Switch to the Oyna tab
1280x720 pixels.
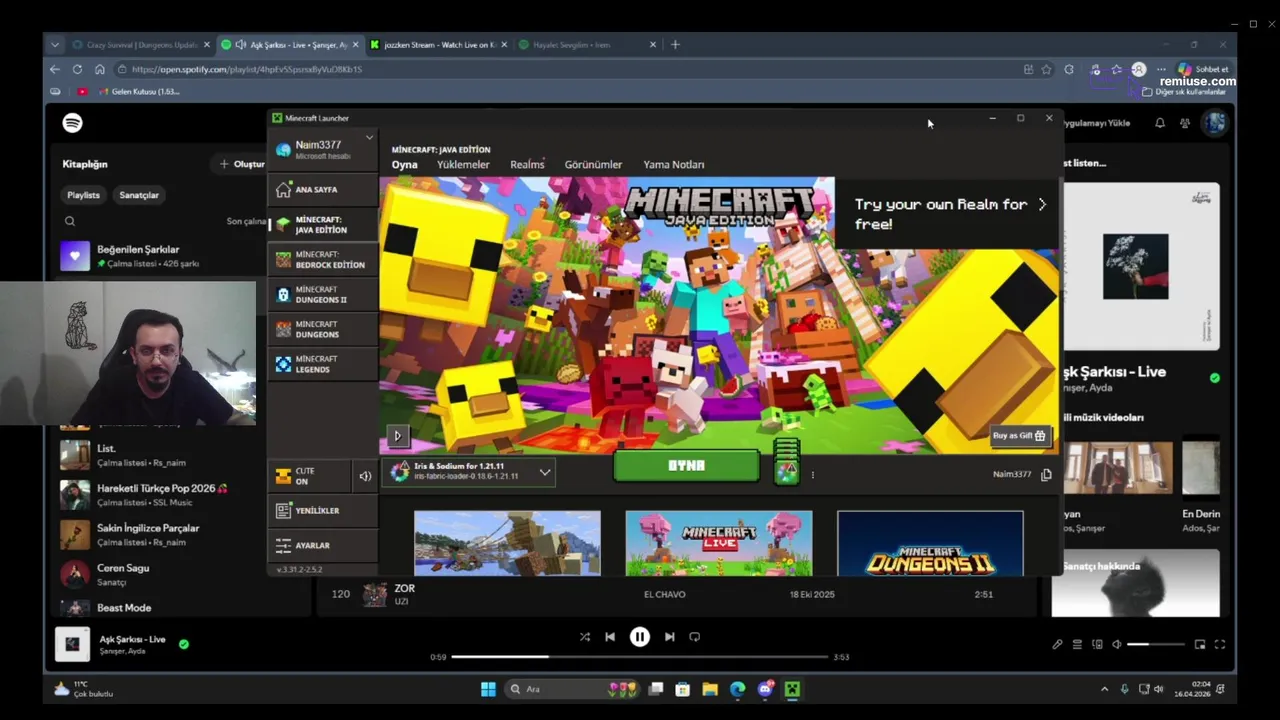[x=404, y=164]
